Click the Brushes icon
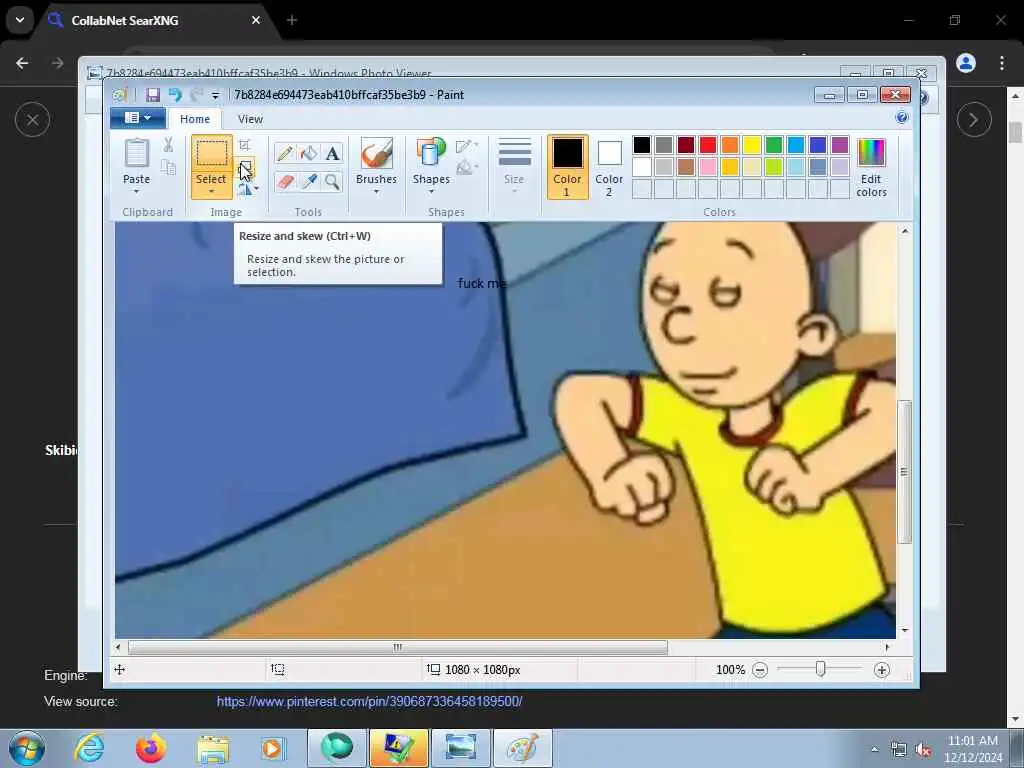 tap(376, 153)
